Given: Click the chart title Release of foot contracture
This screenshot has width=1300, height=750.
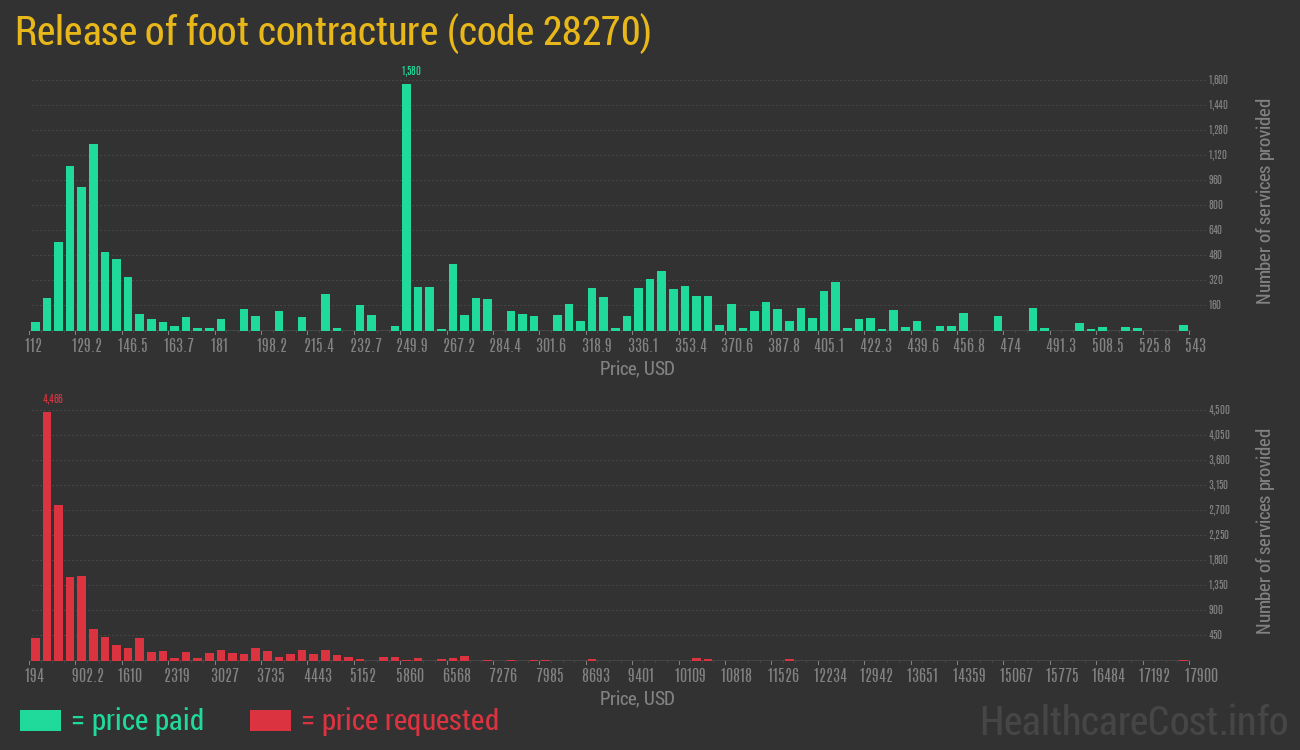Looking at the screenshot, I should click(333, 32).
